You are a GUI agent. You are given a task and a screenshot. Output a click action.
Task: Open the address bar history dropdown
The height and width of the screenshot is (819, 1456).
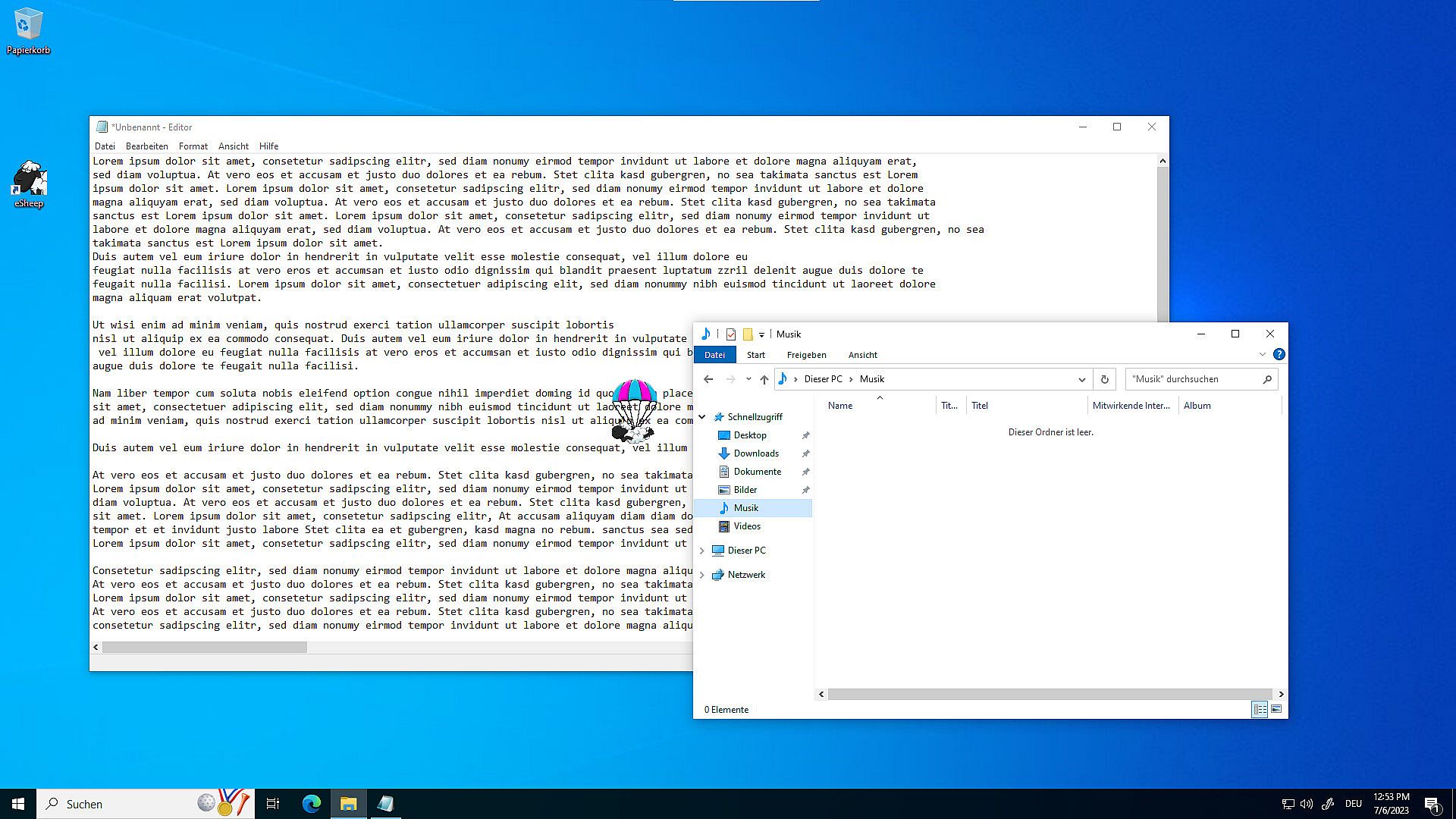(1081, 379)
